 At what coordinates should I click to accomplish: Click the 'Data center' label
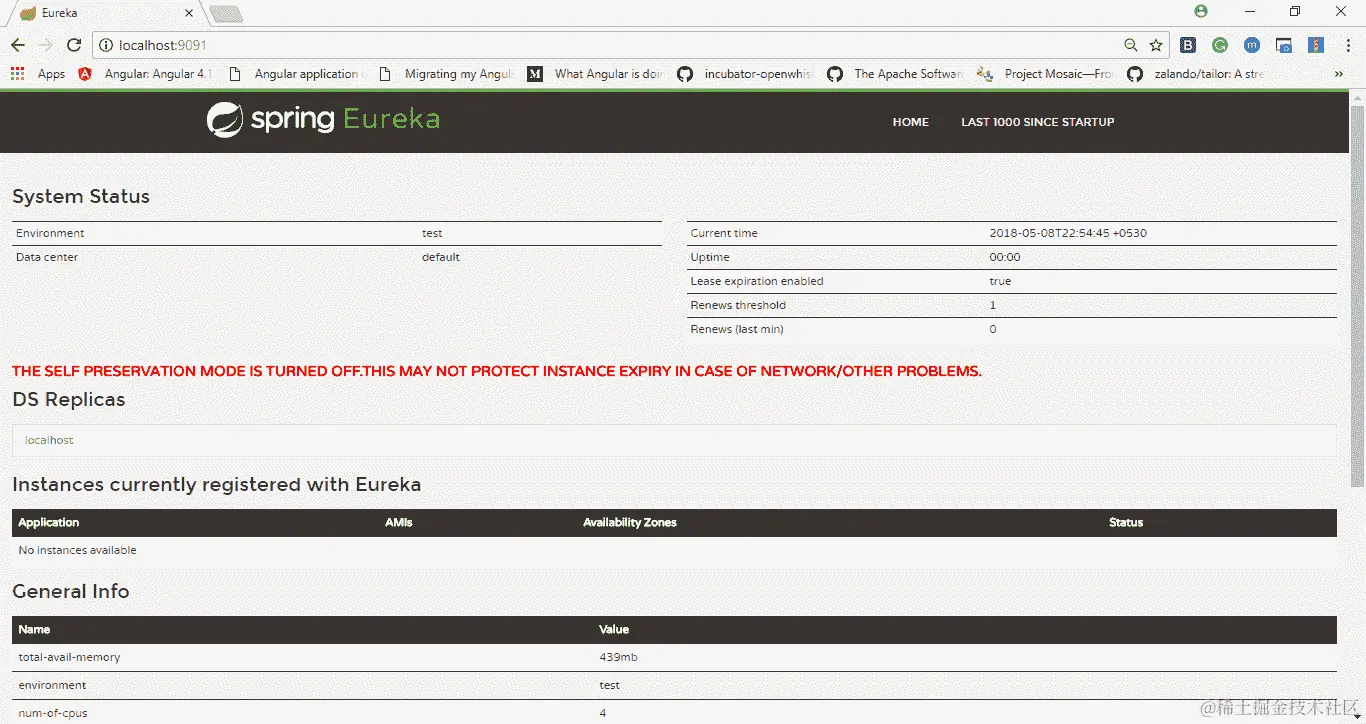tap(47, 257)
